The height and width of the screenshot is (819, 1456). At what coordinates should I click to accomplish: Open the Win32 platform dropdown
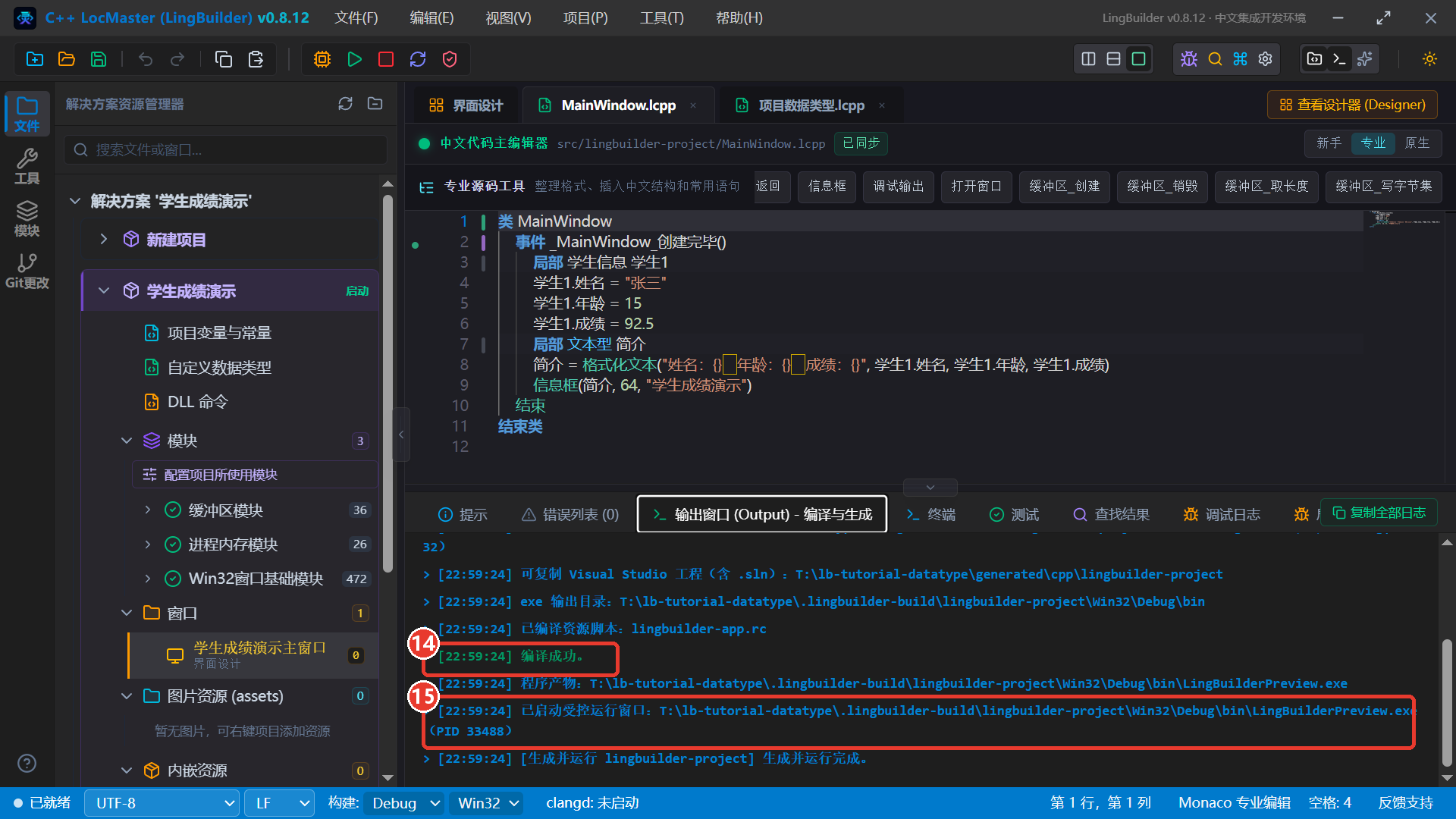coord(487,803)
